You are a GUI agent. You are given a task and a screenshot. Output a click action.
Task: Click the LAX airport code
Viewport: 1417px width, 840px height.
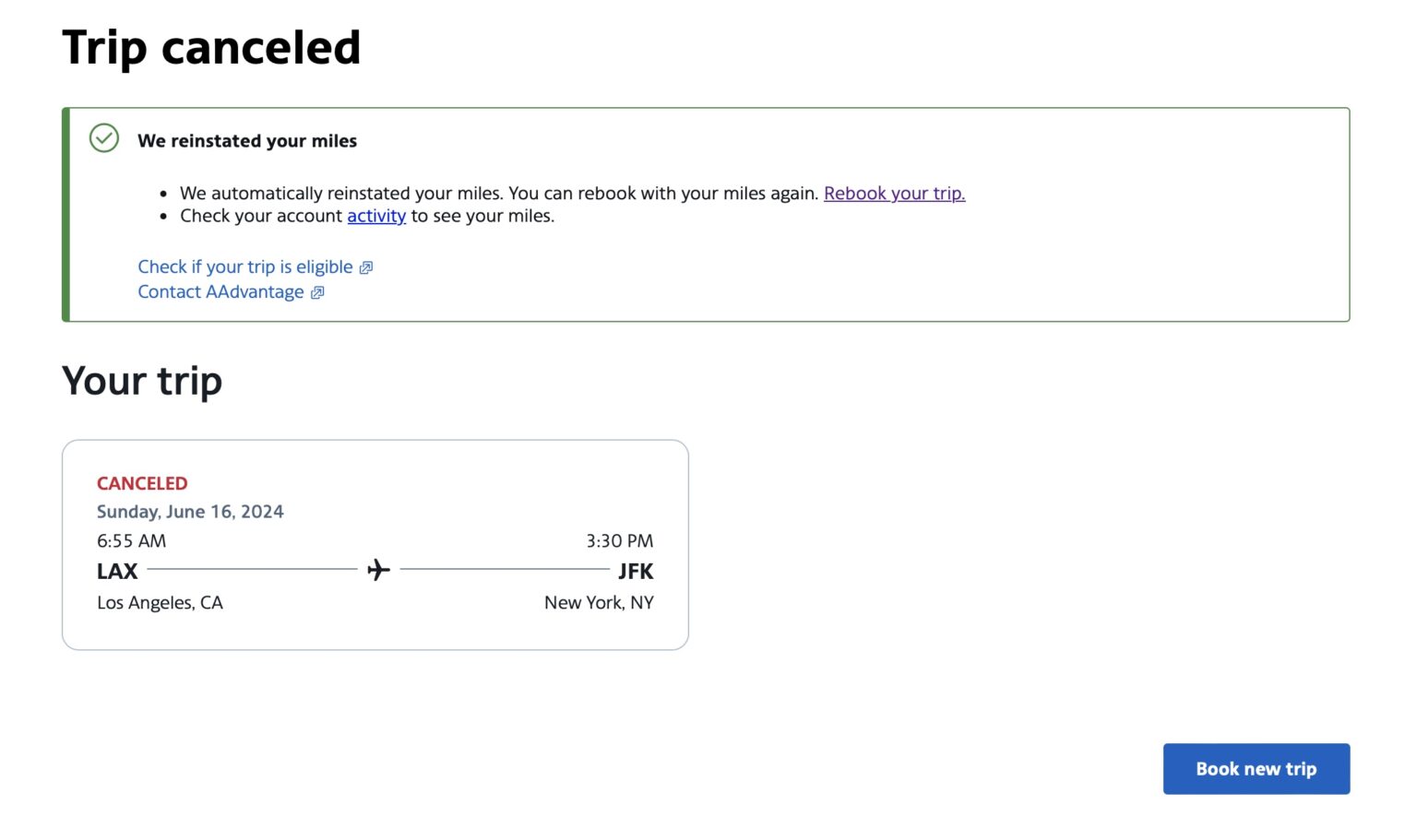116,571
